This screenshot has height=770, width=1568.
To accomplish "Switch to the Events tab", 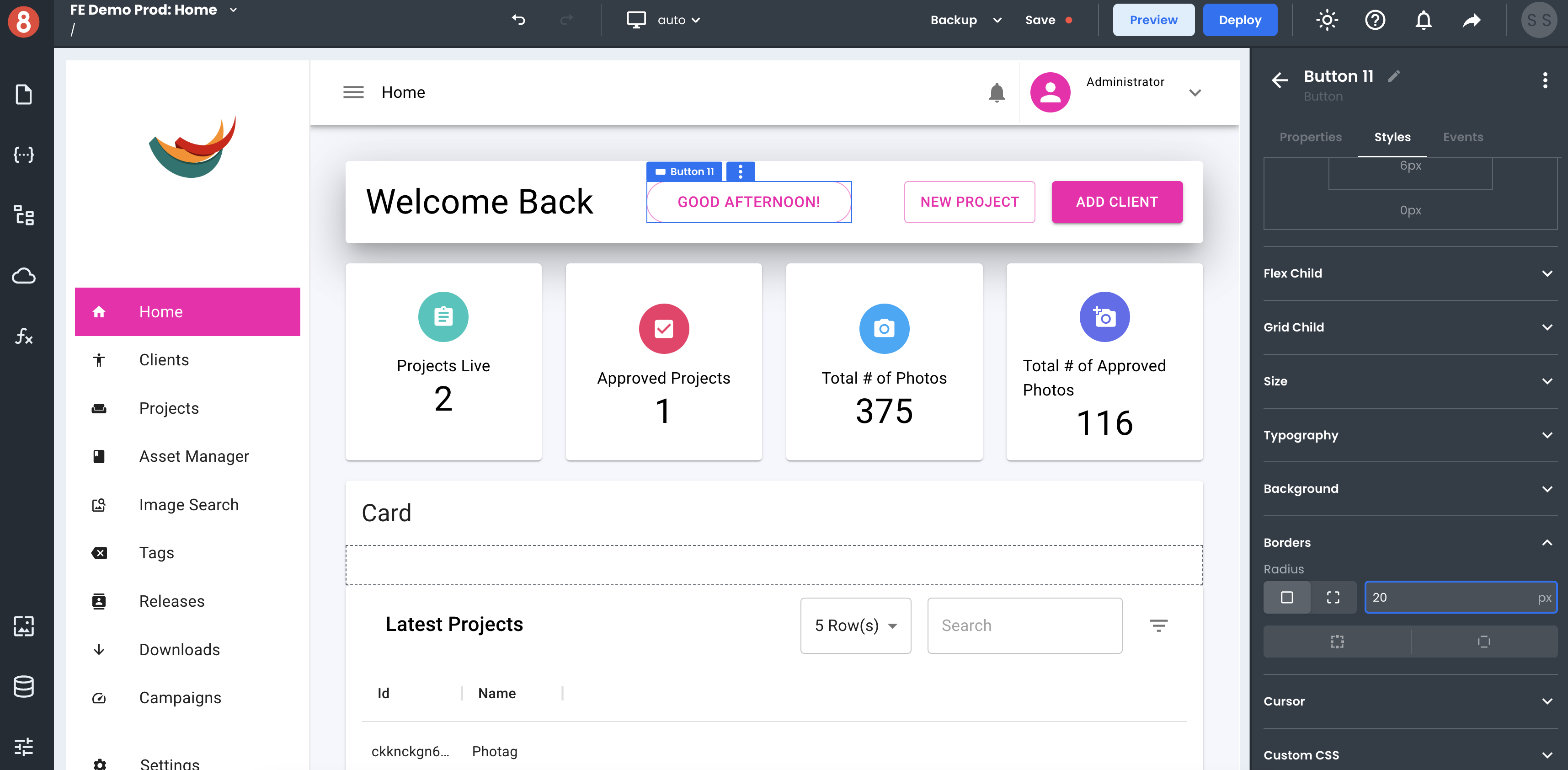I will click(1463, 137).
